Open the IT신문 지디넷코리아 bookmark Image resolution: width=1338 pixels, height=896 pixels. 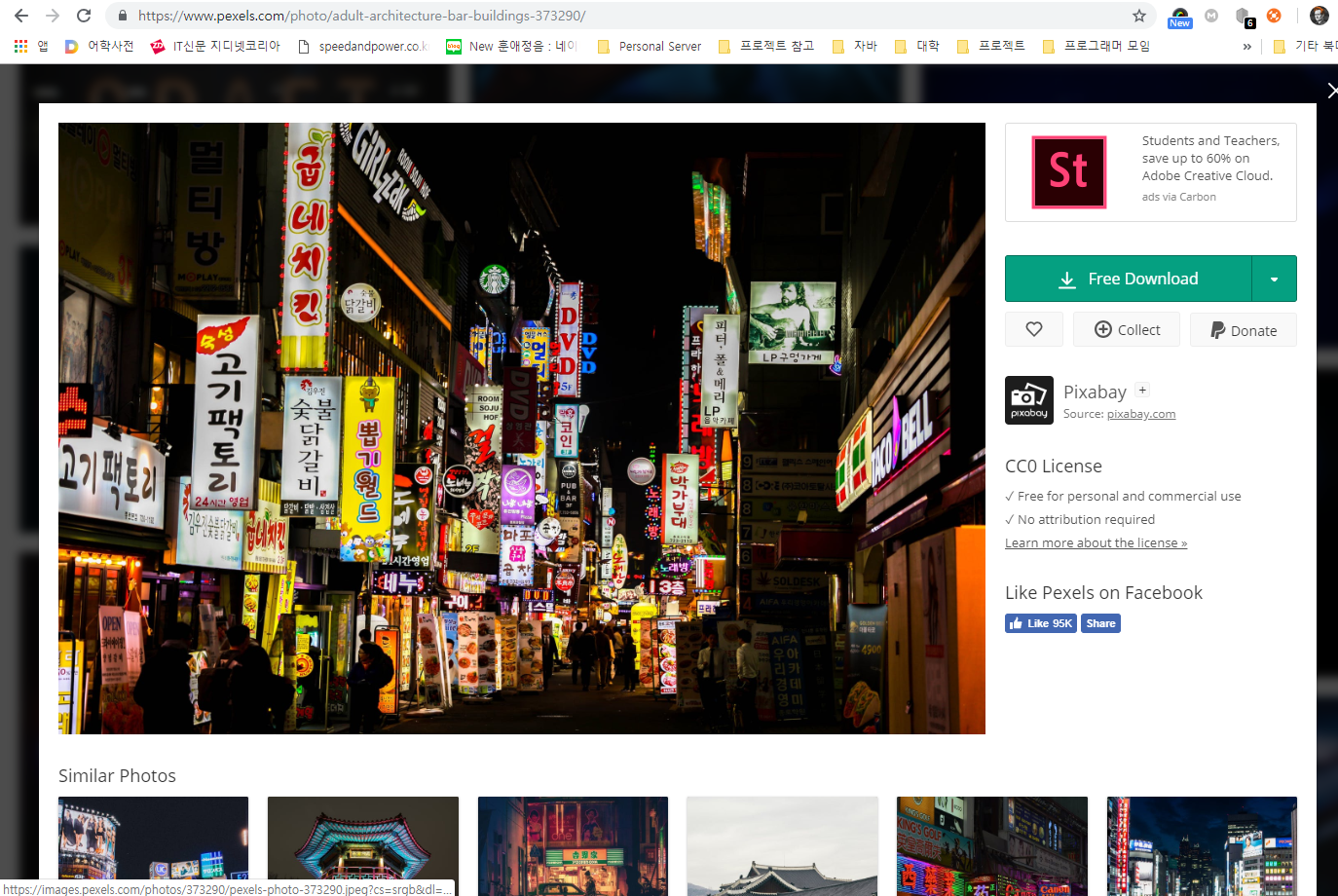[215, 46]
